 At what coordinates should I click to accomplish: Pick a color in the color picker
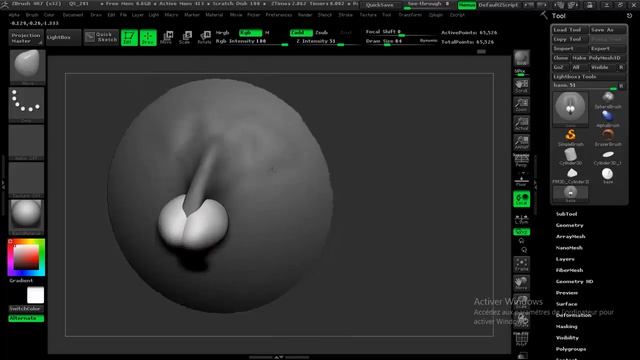[27, 258]
